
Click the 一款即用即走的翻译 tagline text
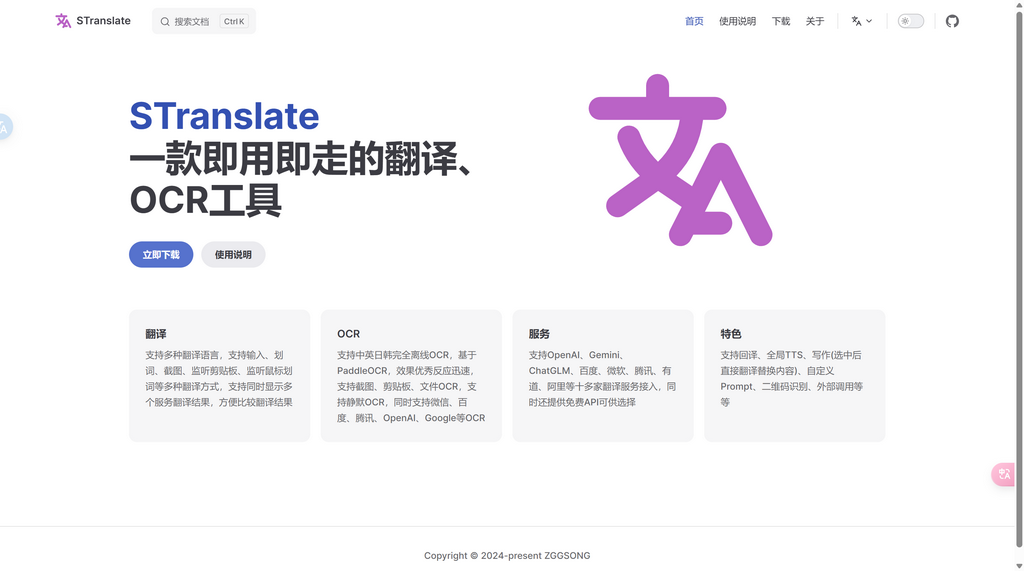point(300,157)
